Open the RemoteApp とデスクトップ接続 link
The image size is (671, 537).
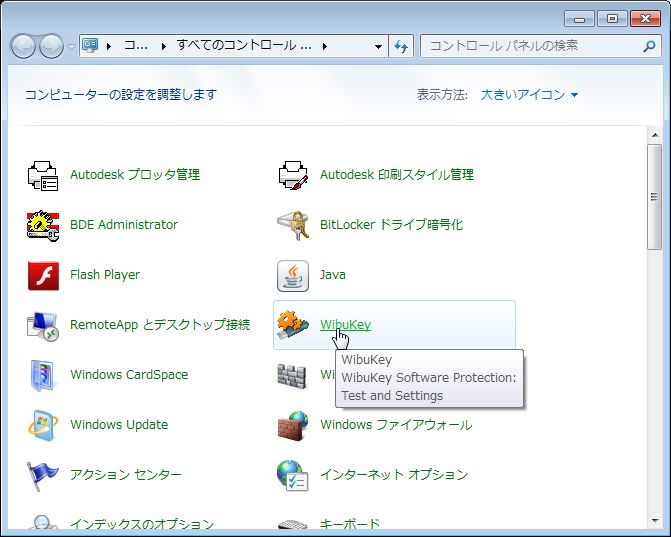click(160, 325)
